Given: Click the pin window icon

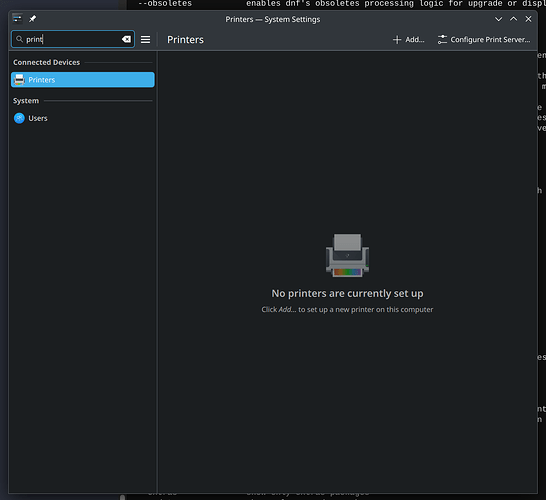Looking at the screenshot, I should [32, 19].
